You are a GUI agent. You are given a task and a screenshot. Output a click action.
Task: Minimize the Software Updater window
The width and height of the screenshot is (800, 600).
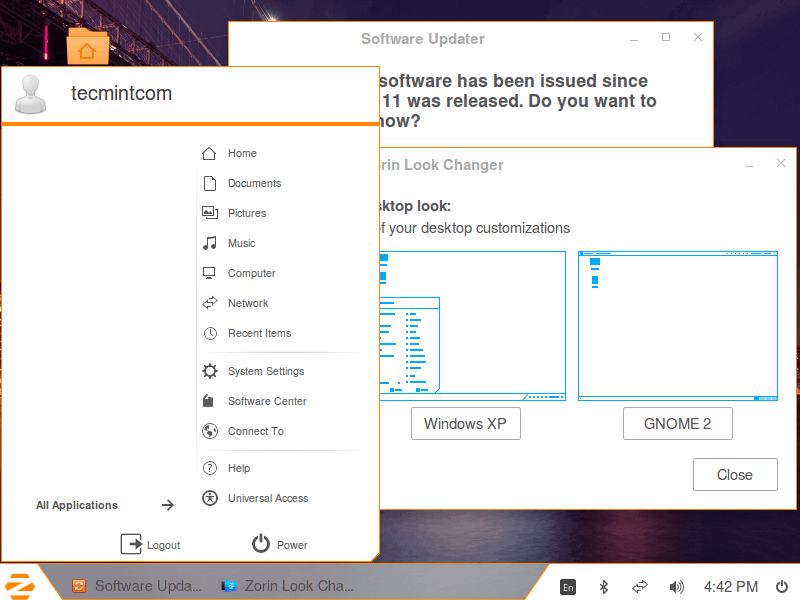click(634, 38)
